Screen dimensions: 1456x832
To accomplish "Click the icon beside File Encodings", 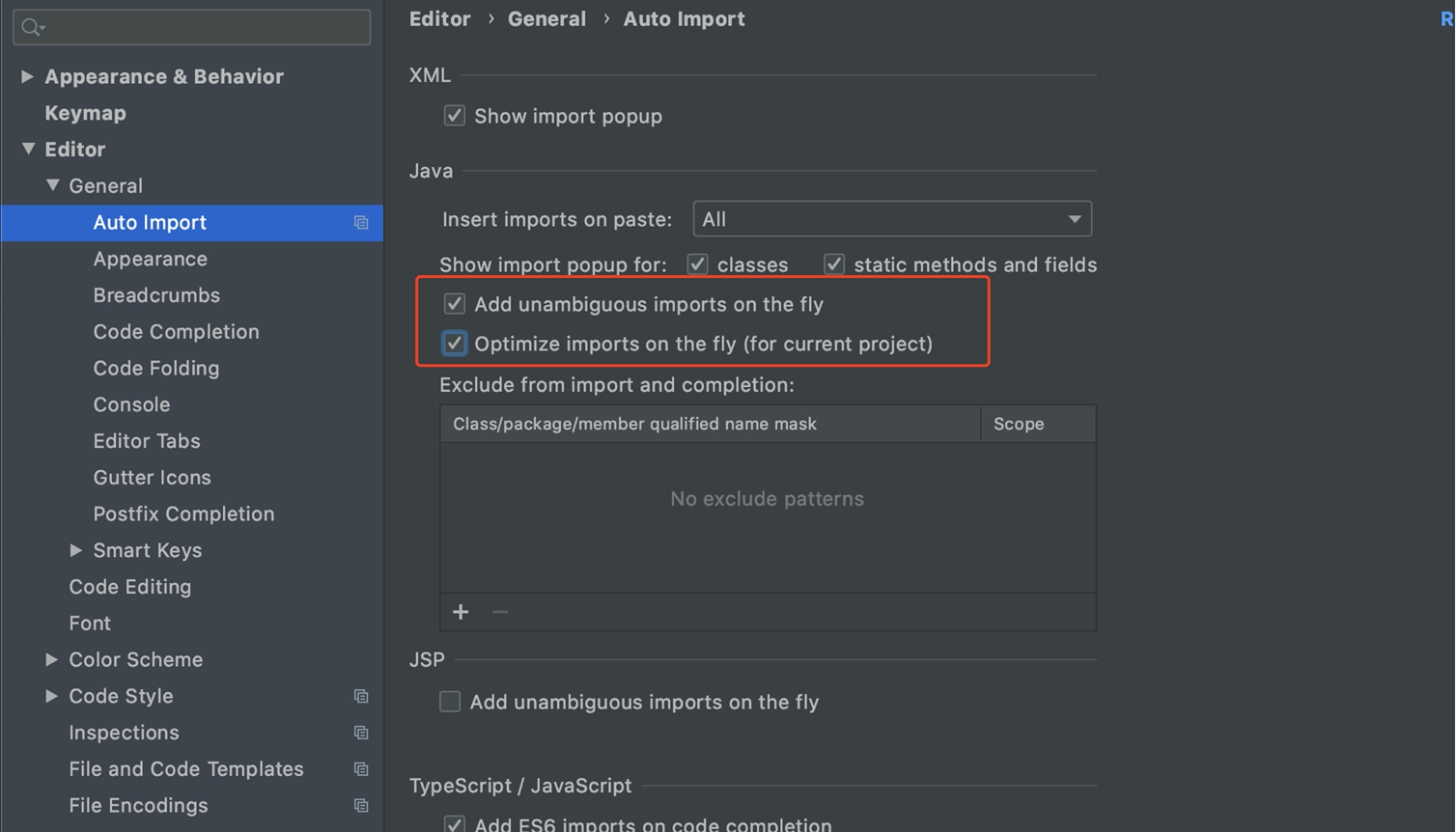I will click(361, 806).
